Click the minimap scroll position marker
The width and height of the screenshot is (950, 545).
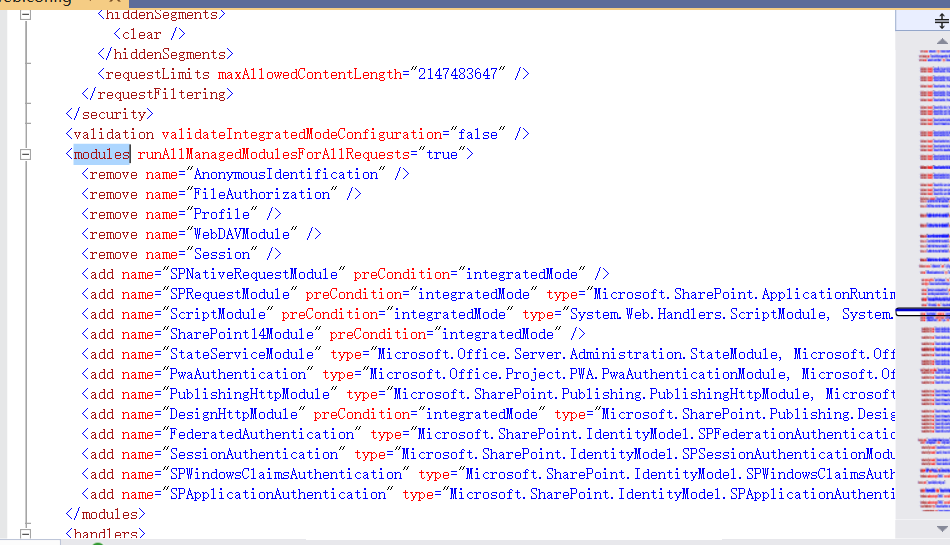[923, 312]
